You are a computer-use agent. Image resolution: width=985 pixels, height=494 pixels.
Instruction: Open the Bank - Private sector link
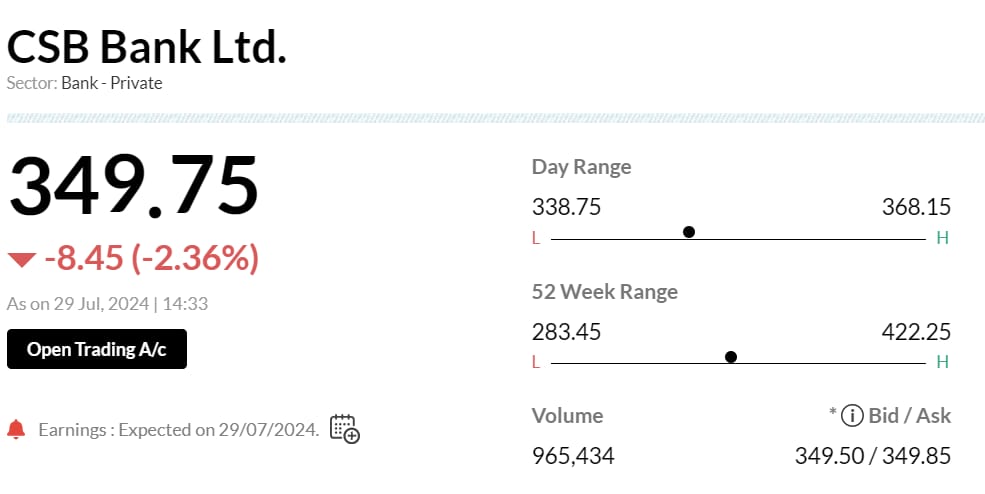click(x=111, y=83)
